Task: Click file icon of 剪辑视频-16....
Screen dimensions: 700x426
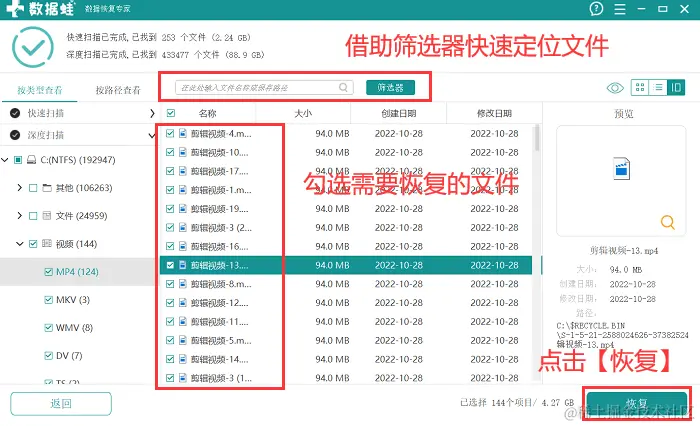Action: [183, 246]
